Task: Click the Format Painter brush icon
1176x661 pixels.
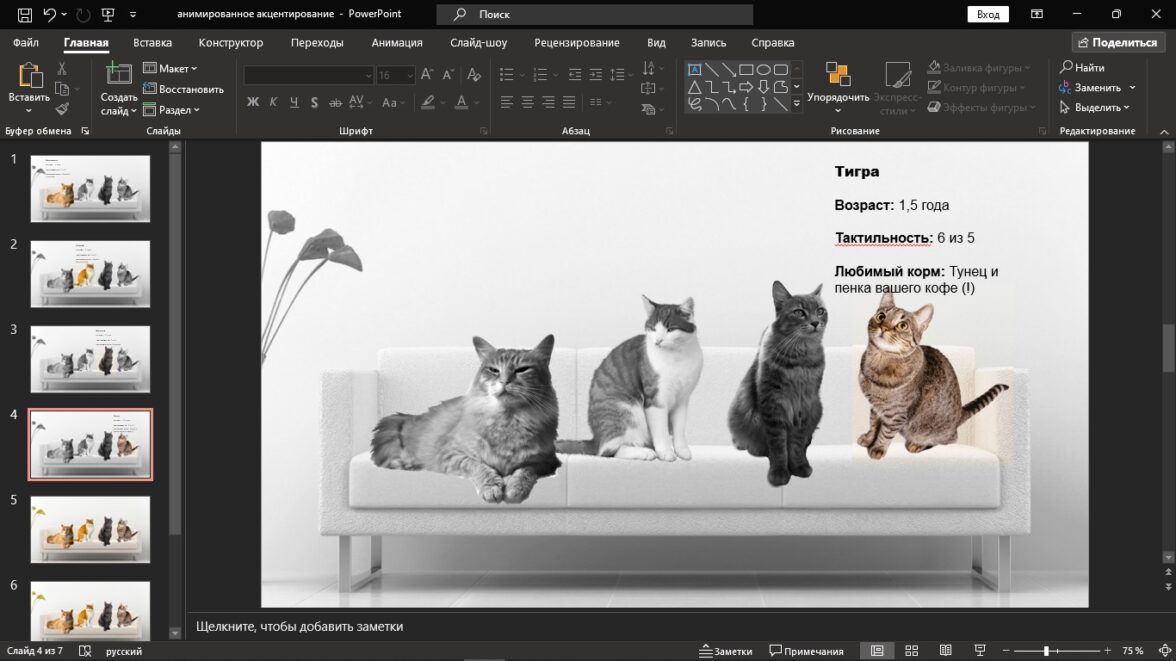Action: point(62,109)
